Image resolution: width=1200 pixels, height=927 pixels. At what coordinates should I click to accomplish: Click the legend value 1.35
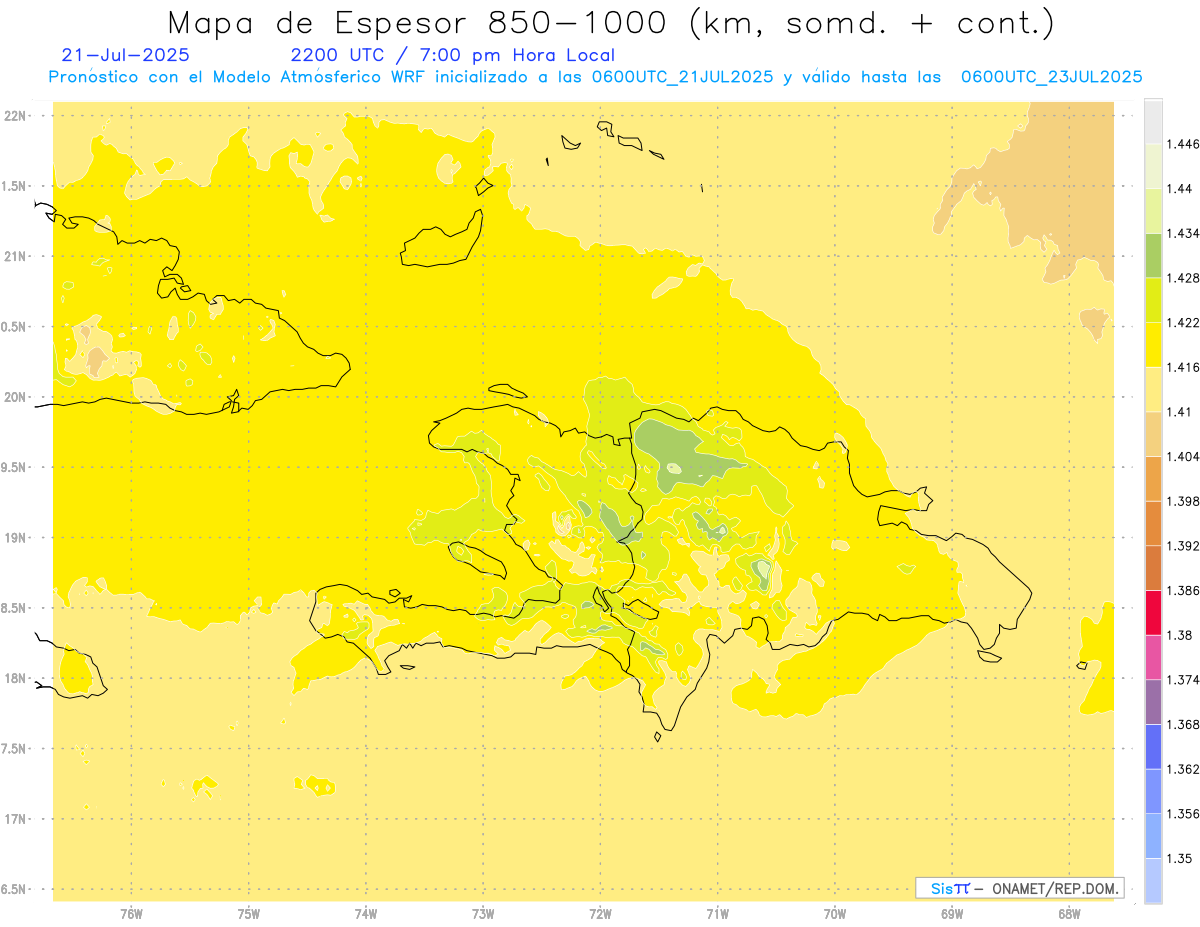[1180, 859]
